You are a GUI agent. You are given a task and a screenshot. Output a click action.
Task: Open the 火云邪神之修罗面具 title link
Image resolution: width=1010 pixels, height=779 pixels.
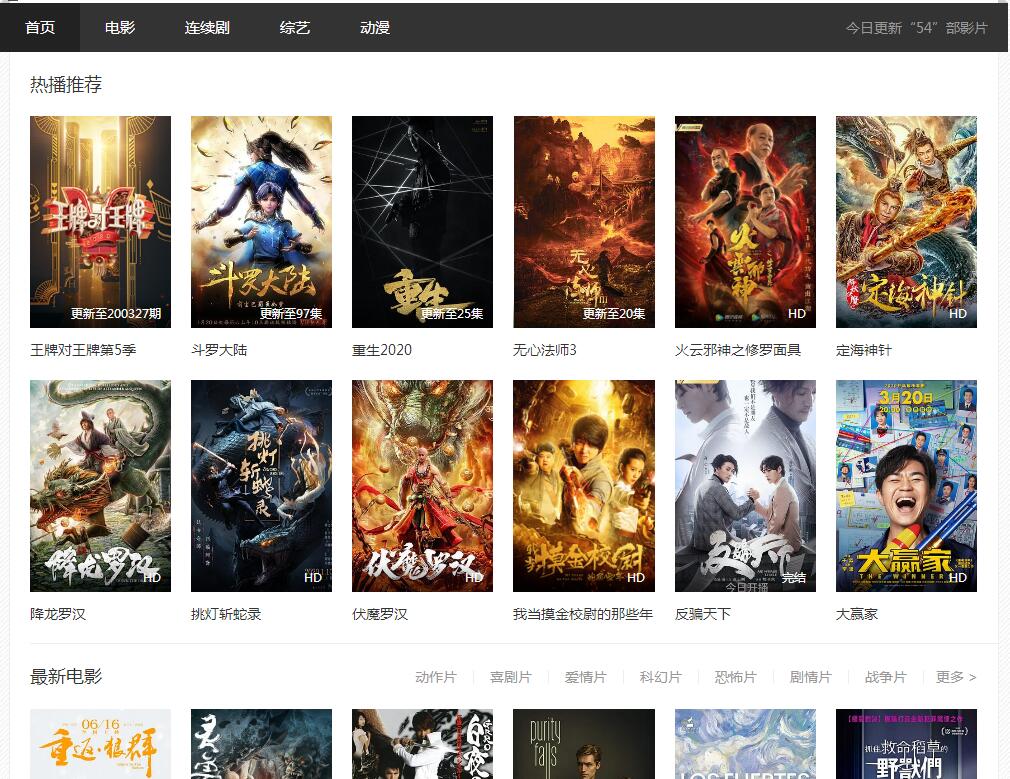pos(738,350)
